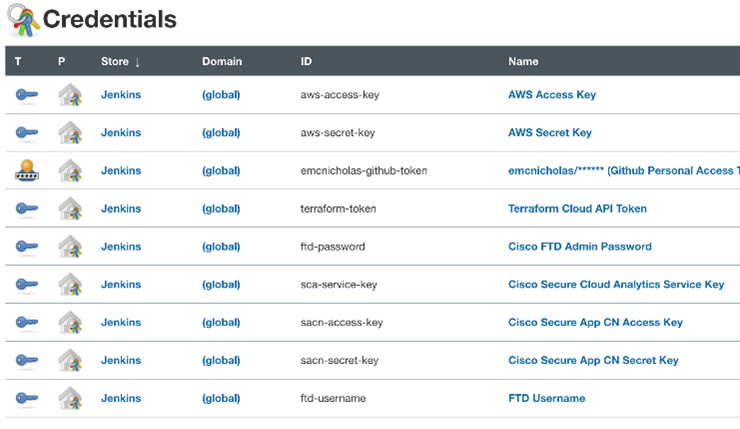Click the provider house icon in ftd-password row

(x=70, y=246)
